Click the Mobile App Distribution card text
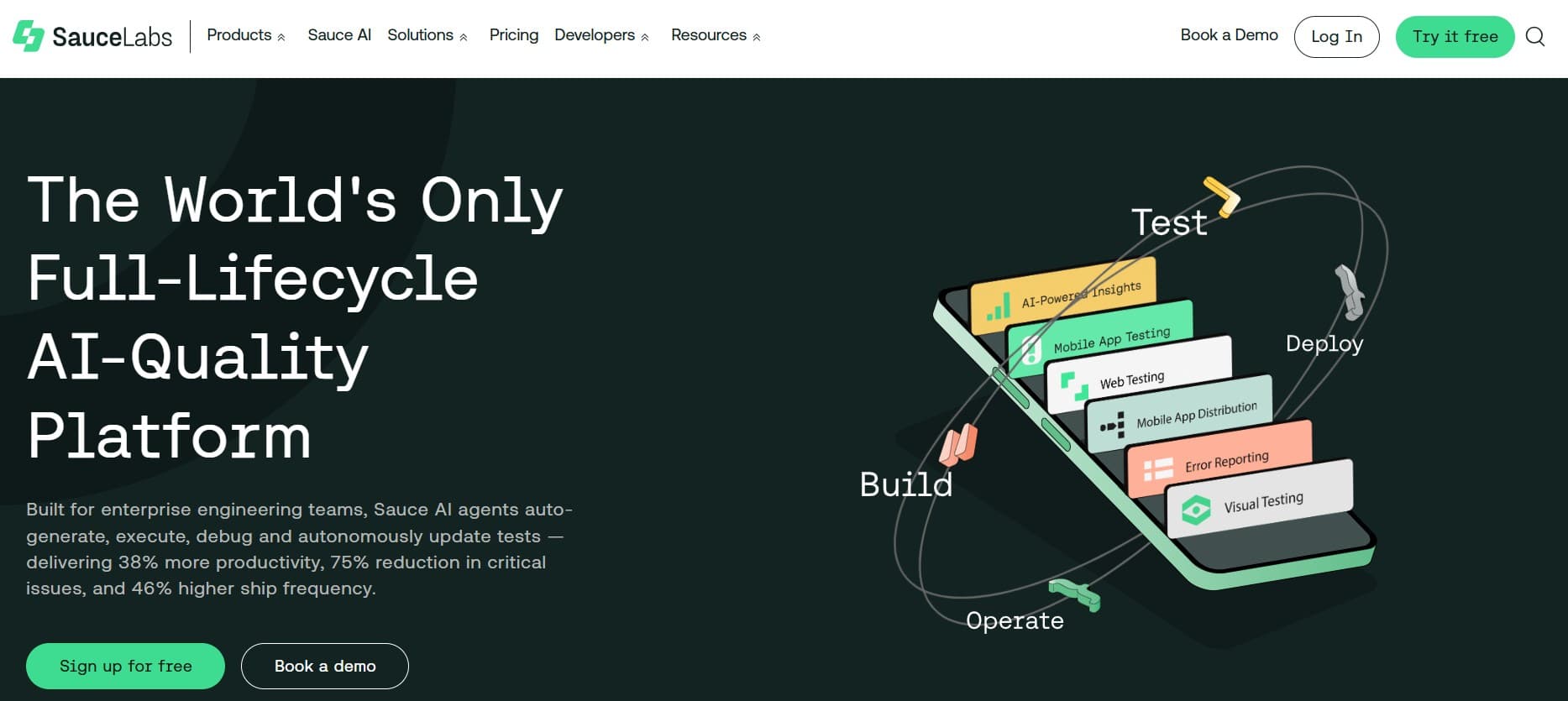Screen dimensions: 1568x701 pos(1197,415)
